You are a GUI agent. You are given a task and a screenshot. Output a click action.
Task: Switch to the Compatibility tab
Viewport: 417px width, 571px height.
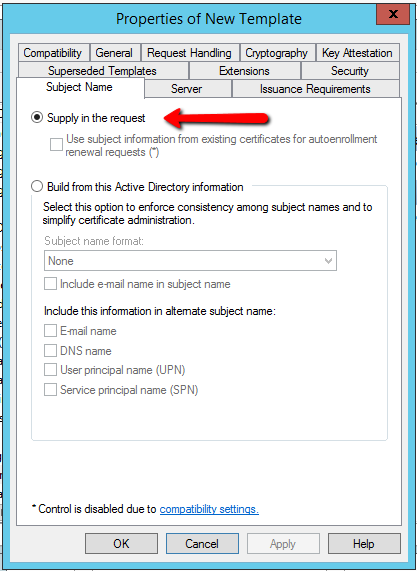click(53, 53)
